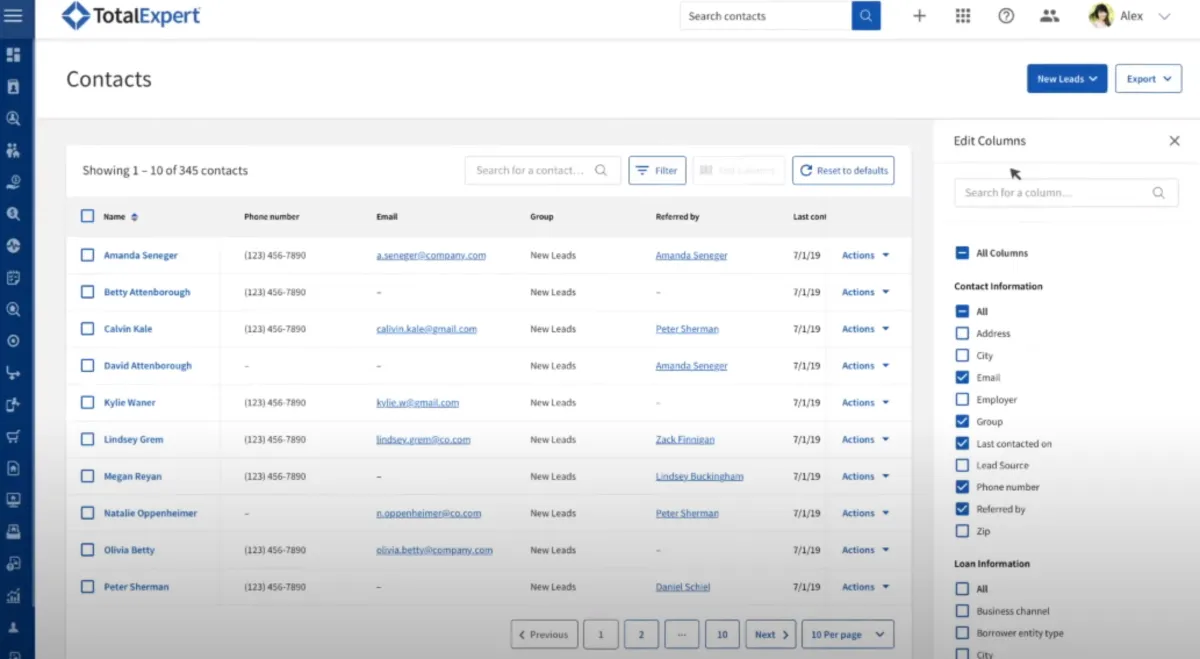Open the Export dropdown

coord(1147,79)
